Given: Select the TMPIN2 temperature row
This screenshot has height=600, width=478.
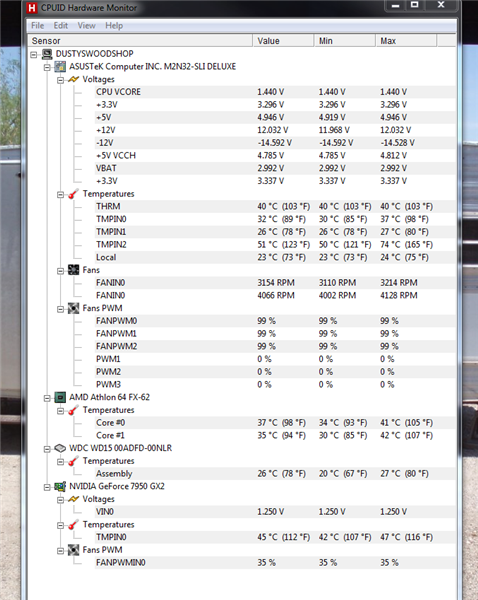Looking at the screenshot, I should click(x=275, y=245).
